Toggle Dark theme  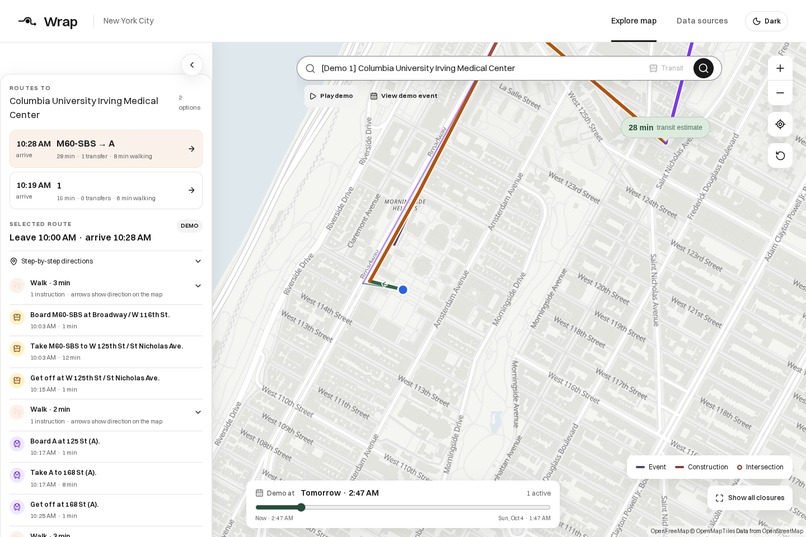[x=766, y=21]
